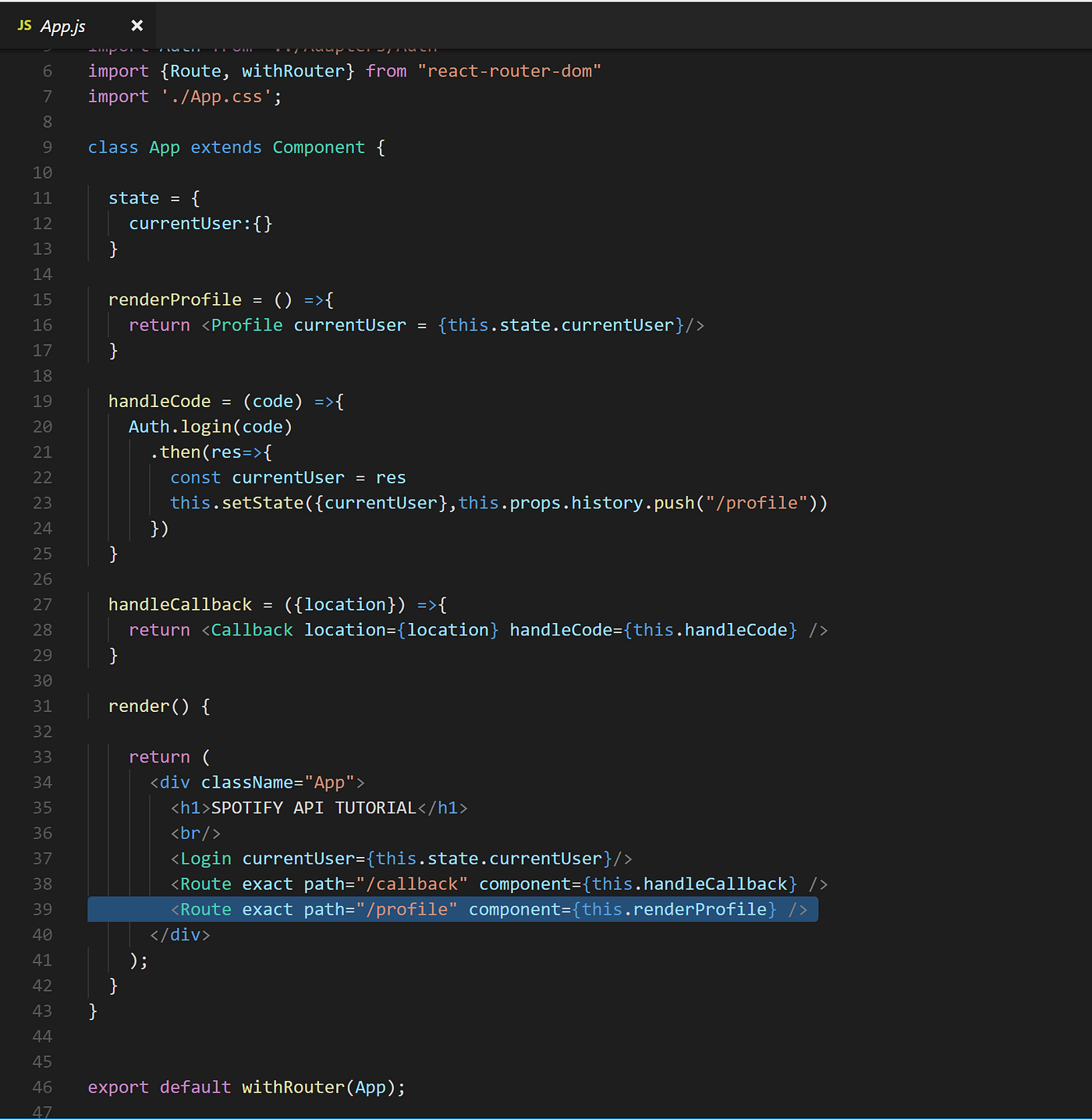
Task: Click line number 31 beside render()
Action: 43,706
